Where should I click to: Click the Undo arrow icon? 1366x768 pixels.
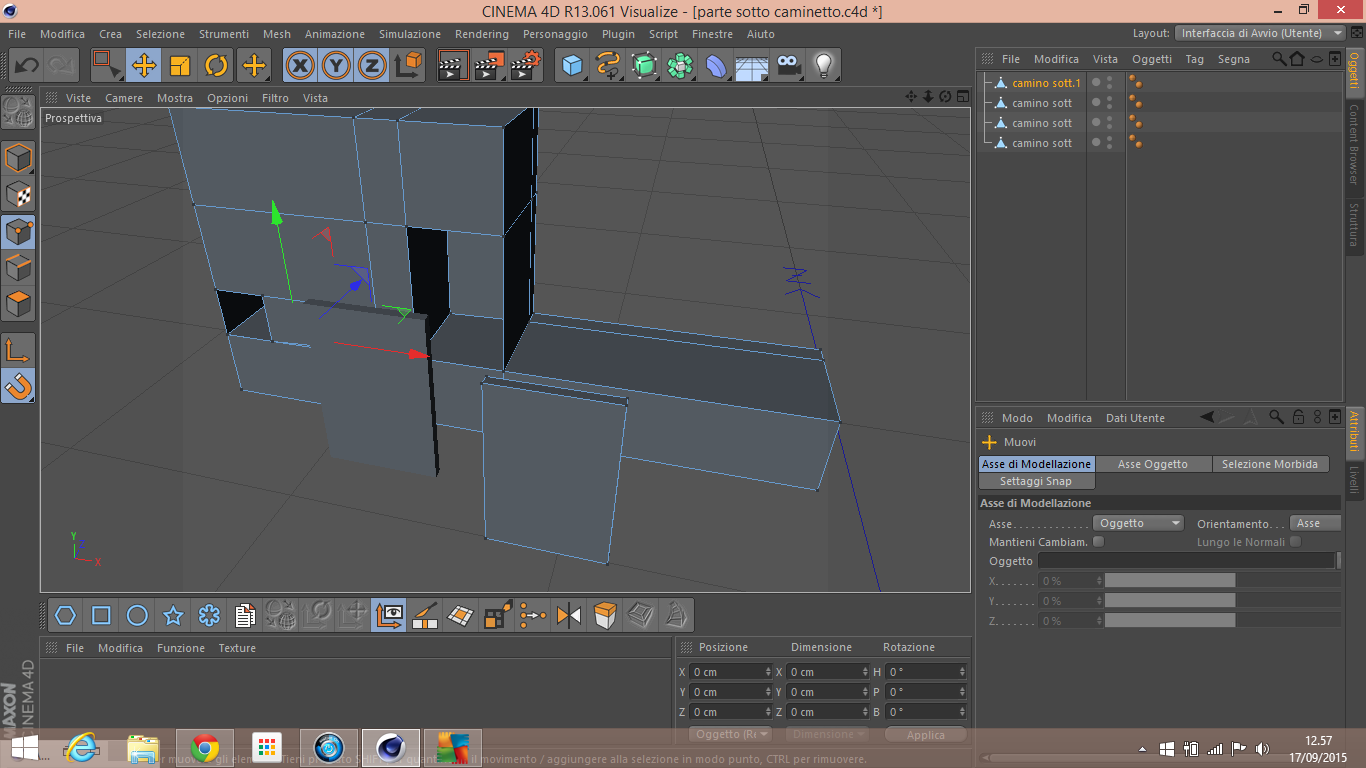pos(26,66)
